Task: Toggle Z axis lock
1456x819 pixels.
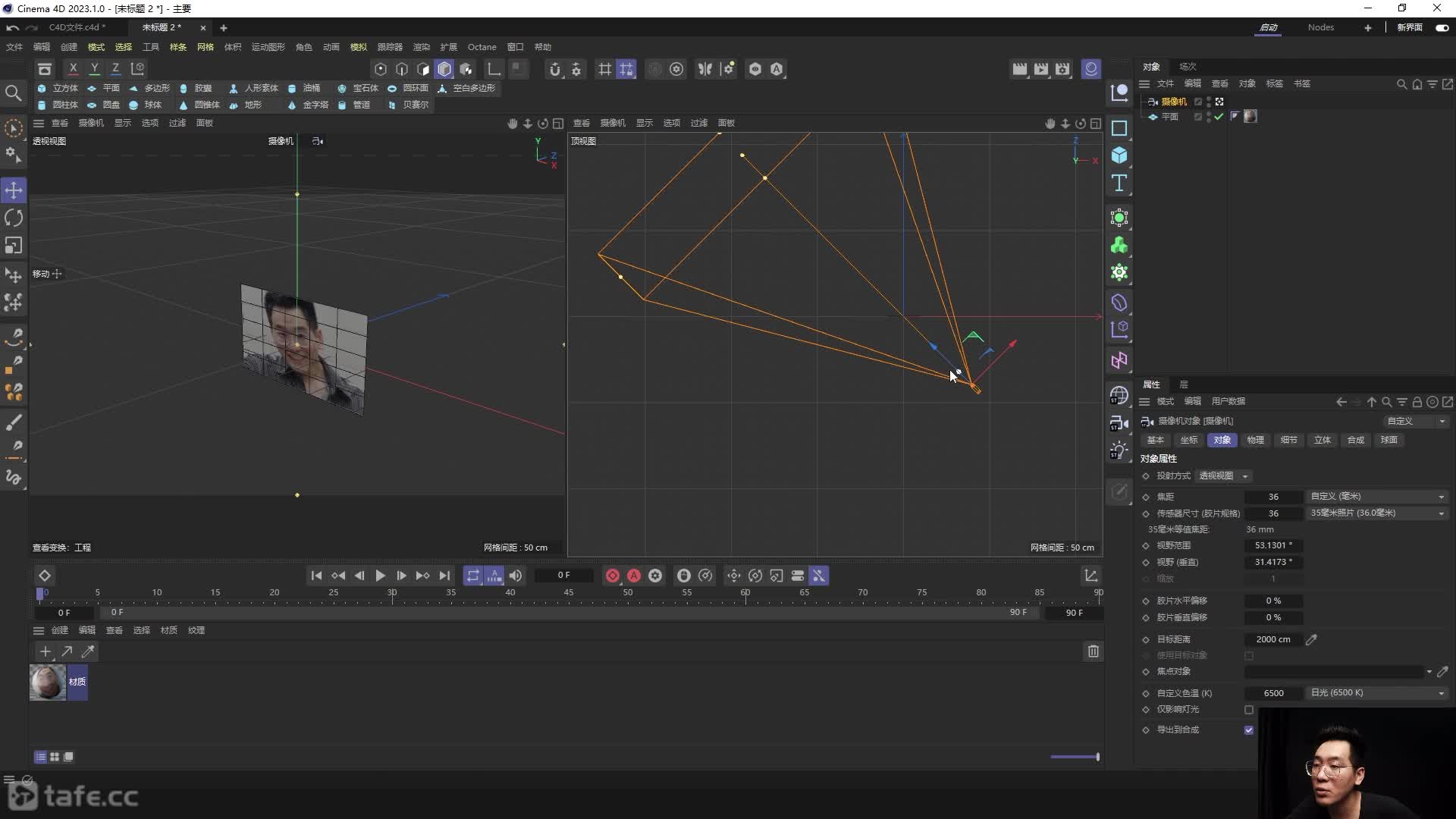Action: point(115,69)
